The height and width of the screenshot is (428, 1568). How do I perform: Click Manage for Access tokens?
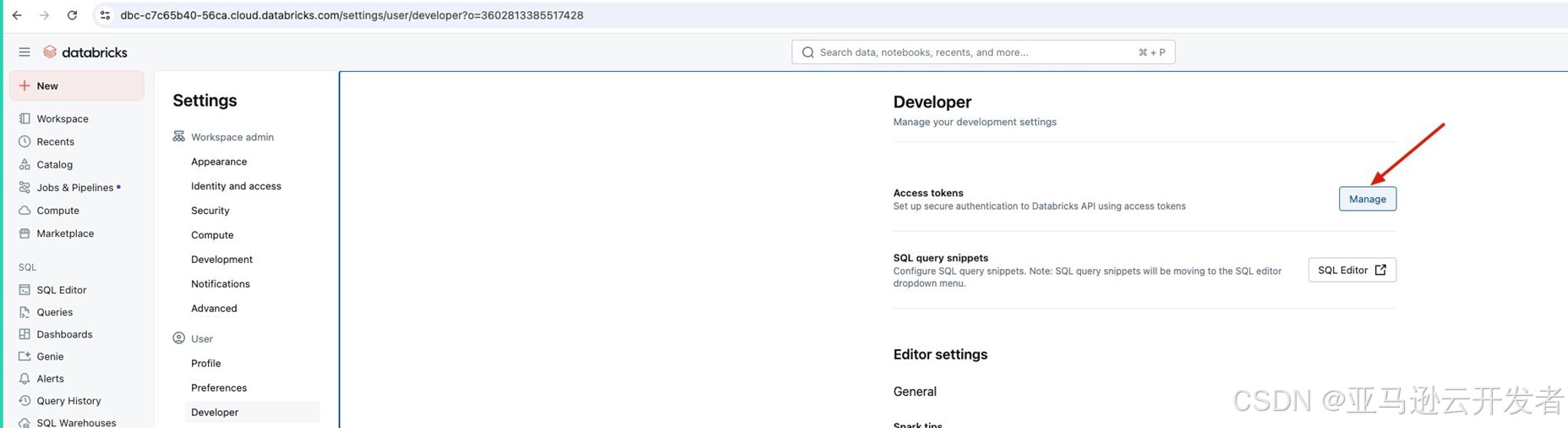(1367, 199)
